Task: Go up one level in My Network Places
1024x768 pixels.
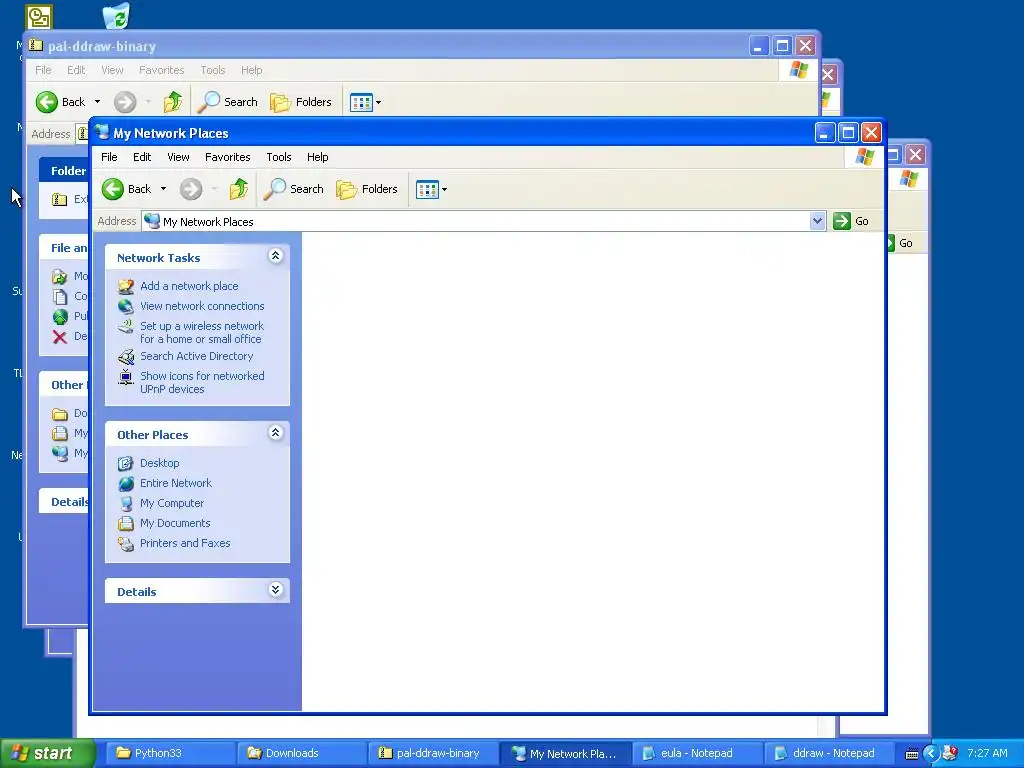Action: [x=239, y=189]
